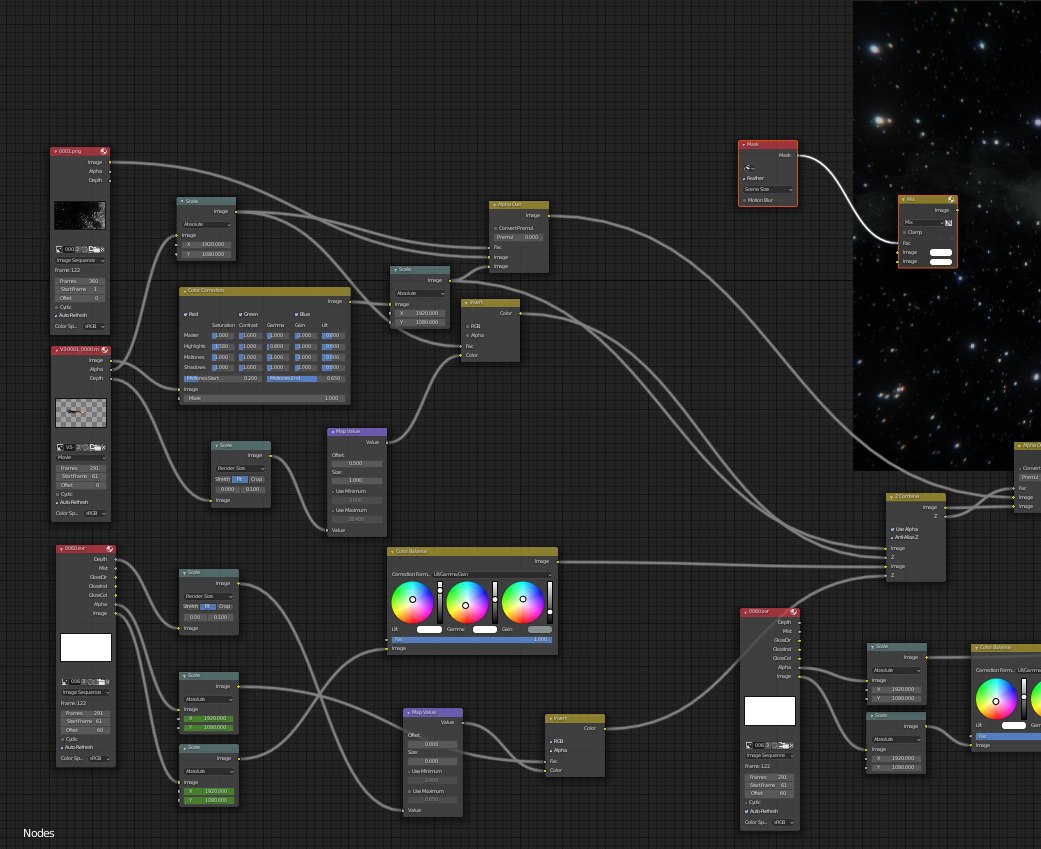This screenshot has width=1041, height=849.
Task: Click first Image color swatch in Mix node
Action: tap(941, 252)
